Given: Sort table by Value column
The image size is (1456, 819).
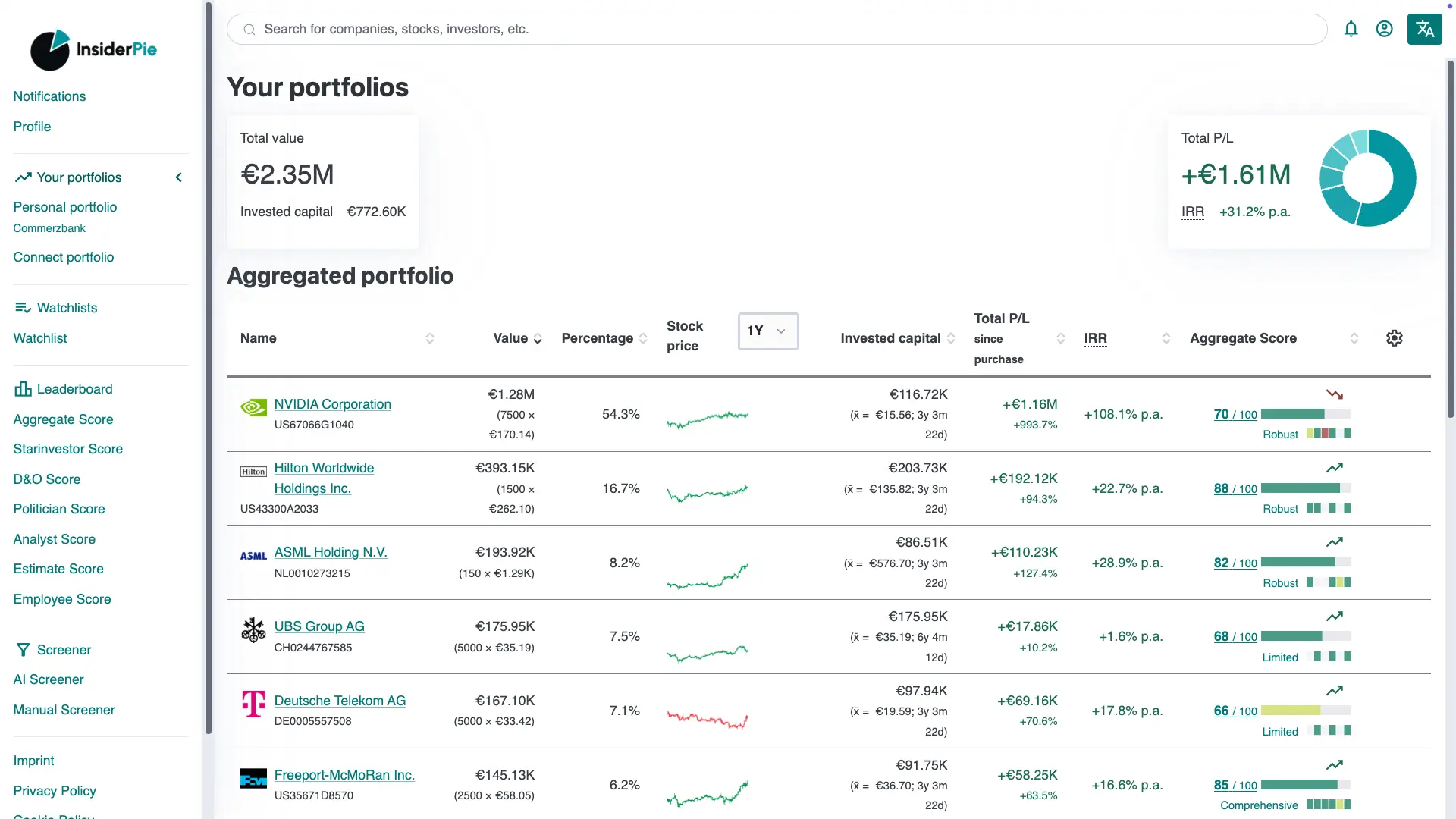Looking at the screenshot, I should (538, 339).
